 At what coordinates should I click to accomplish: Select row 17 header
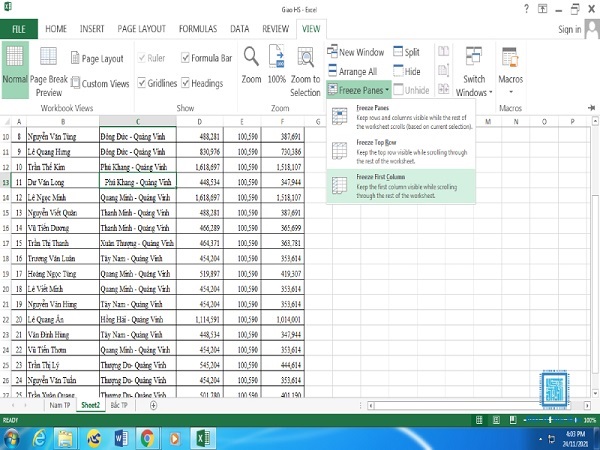pos(6,243)
